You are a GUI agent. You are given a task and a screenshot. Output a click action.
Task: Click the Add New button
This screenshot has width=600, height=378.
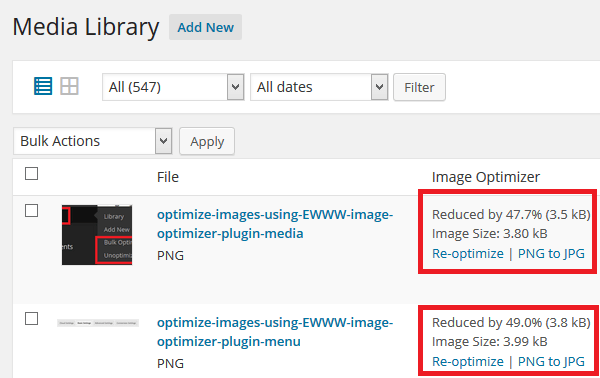(x=205, y=27)
